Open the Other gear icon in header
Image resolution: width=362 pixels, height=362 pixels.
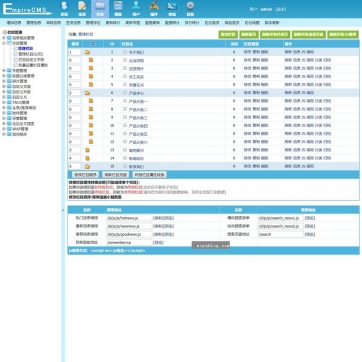tap(190, 9)
